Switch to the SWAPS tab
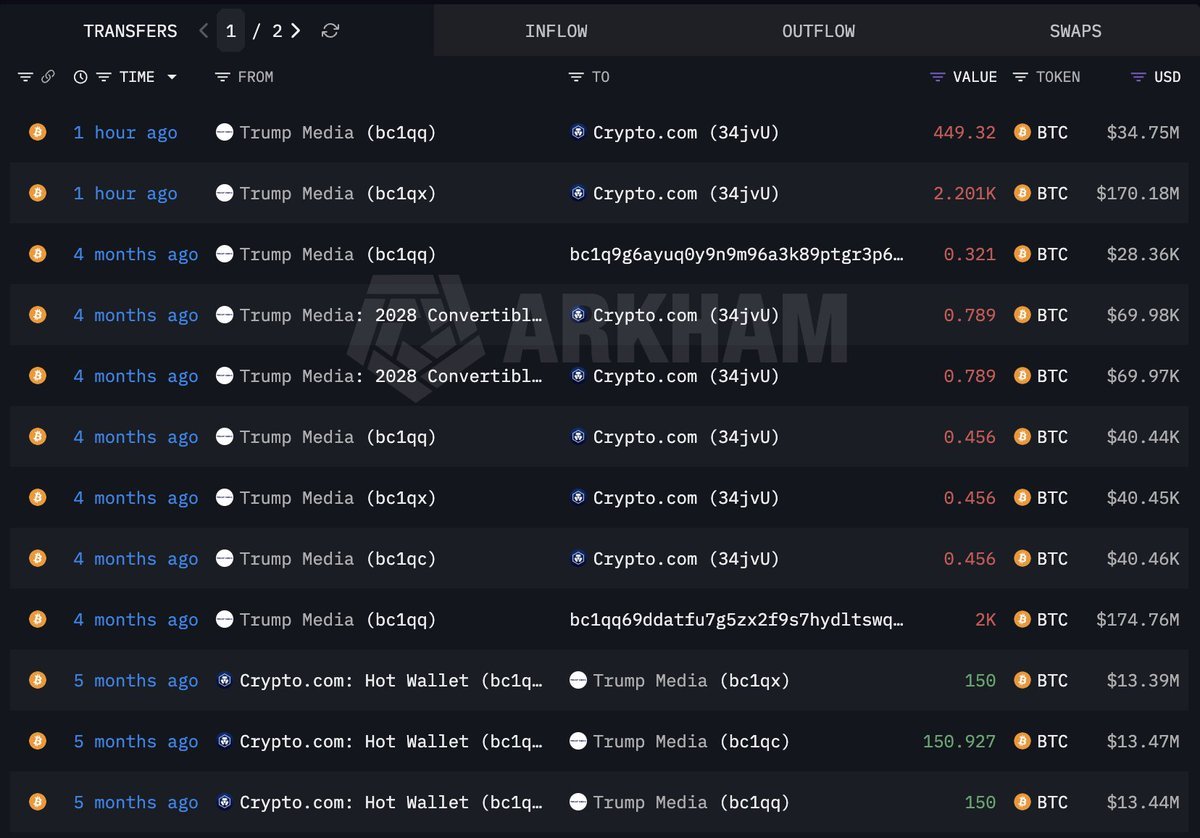 tap(1075, 31)
